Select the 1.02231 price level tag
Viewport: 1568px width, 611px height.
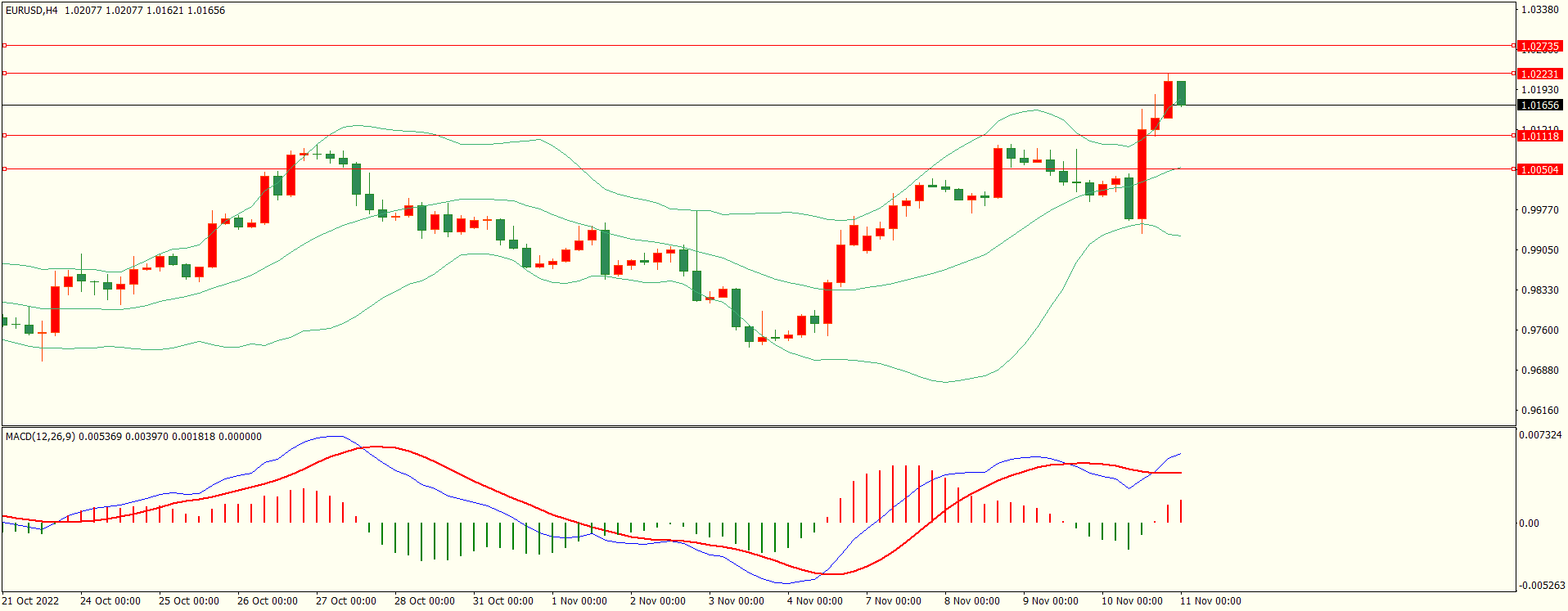pyautogui.click(x=1539, y=74)
